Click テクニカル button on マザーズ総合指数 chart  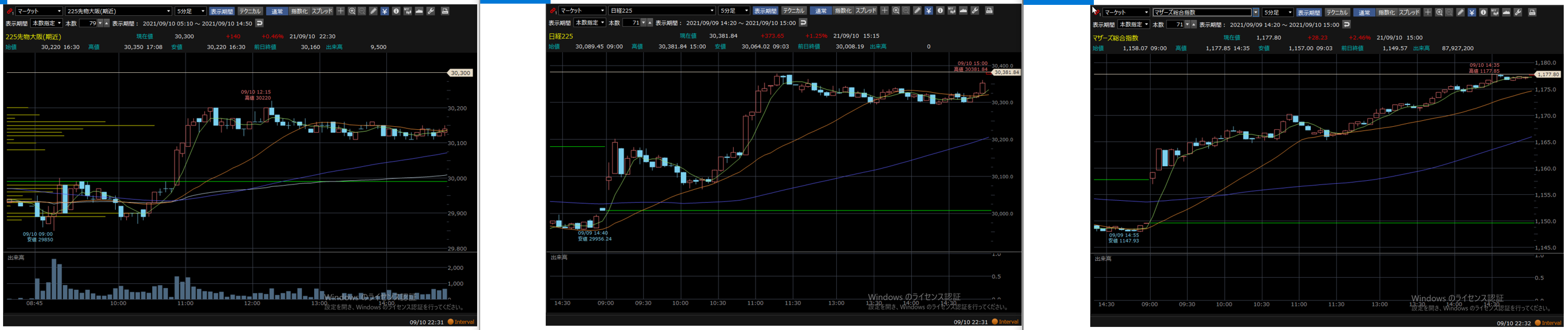coord(1337,12)
